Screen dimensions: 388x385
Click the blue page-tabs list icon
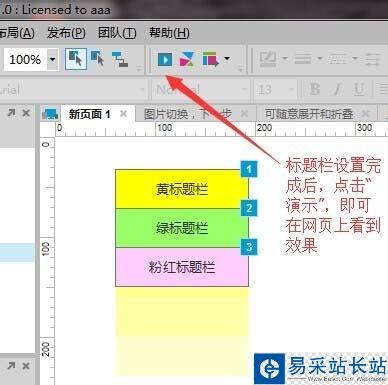[50, 114]
